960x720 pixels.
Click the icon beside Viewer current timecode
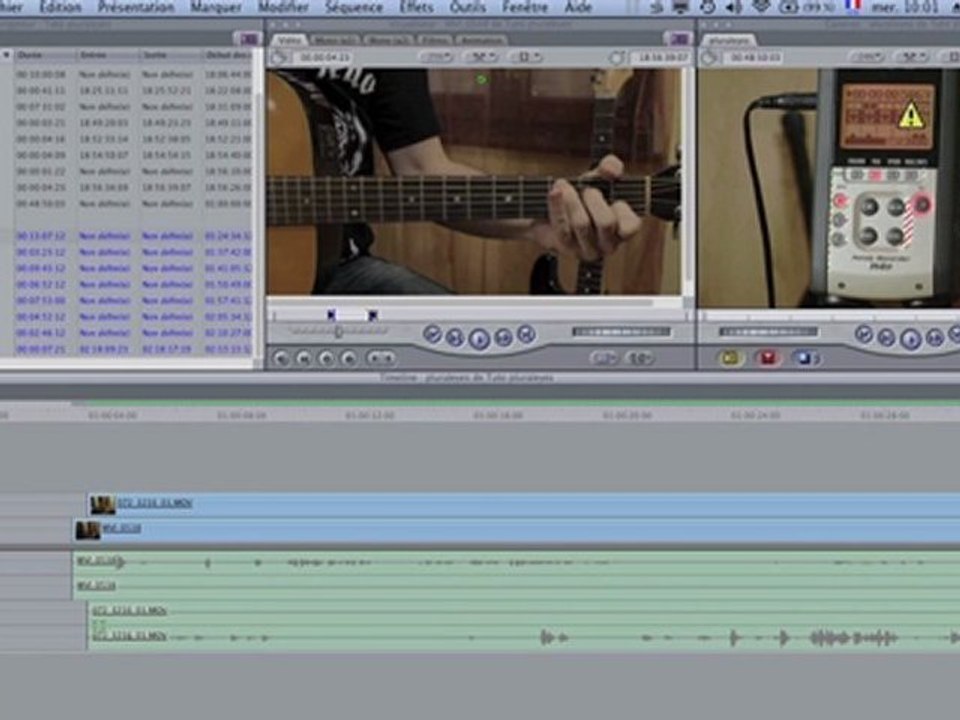[617, 58]
